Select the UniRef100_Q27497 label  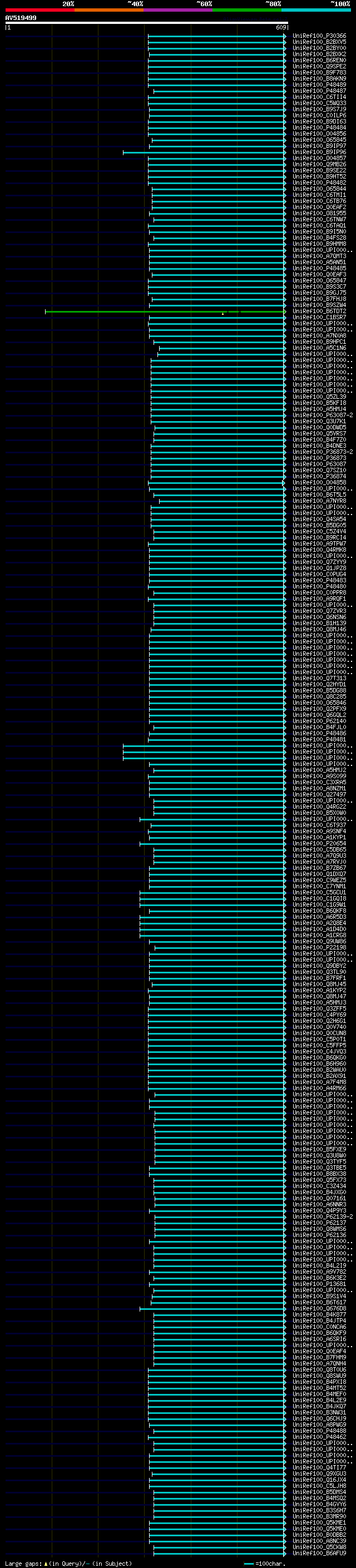coord(319,795)
